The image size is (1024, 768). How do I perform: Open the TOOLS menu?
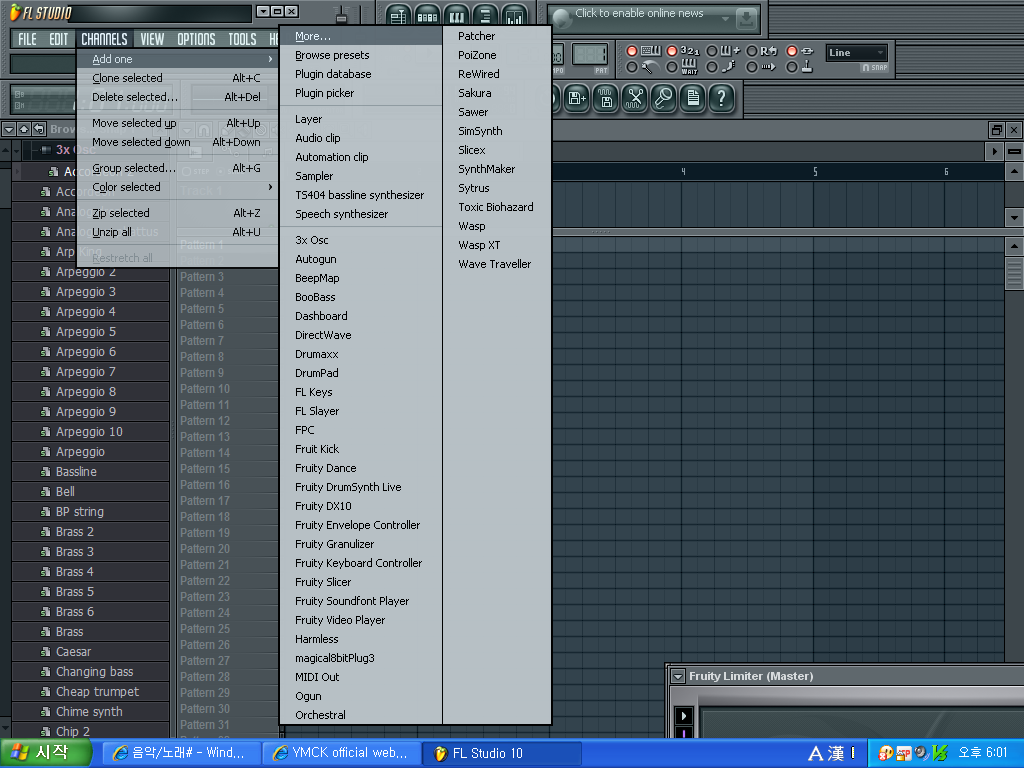(242, 39)
